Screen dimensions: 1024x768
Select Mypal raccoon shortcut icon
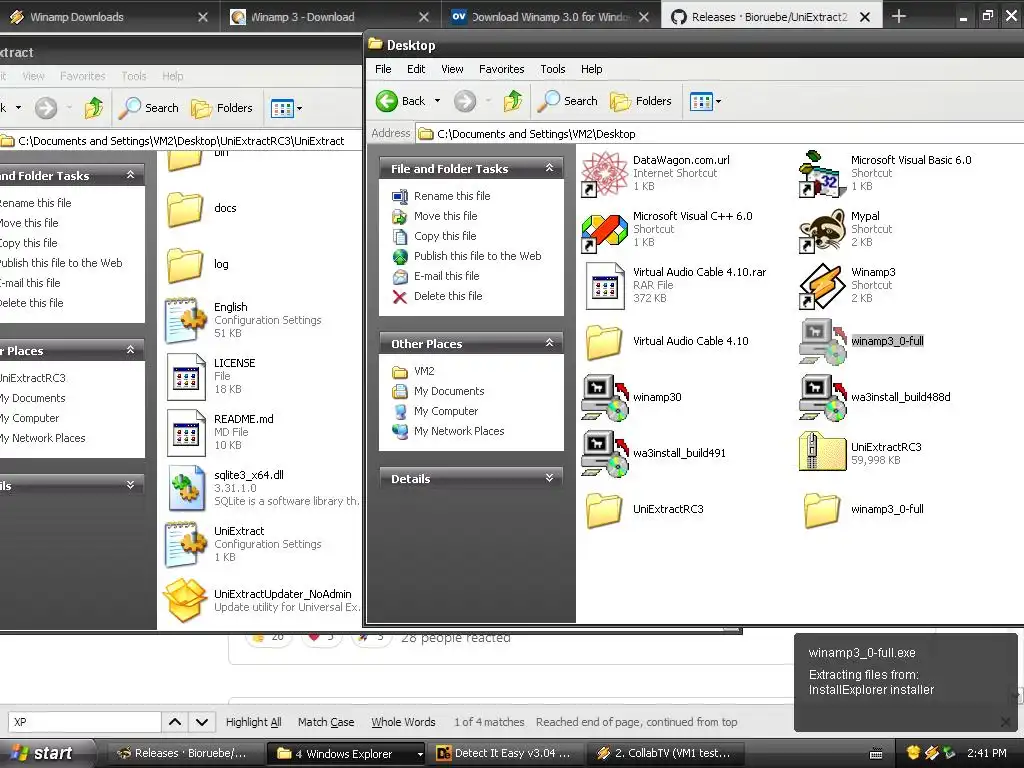point(822,230)
